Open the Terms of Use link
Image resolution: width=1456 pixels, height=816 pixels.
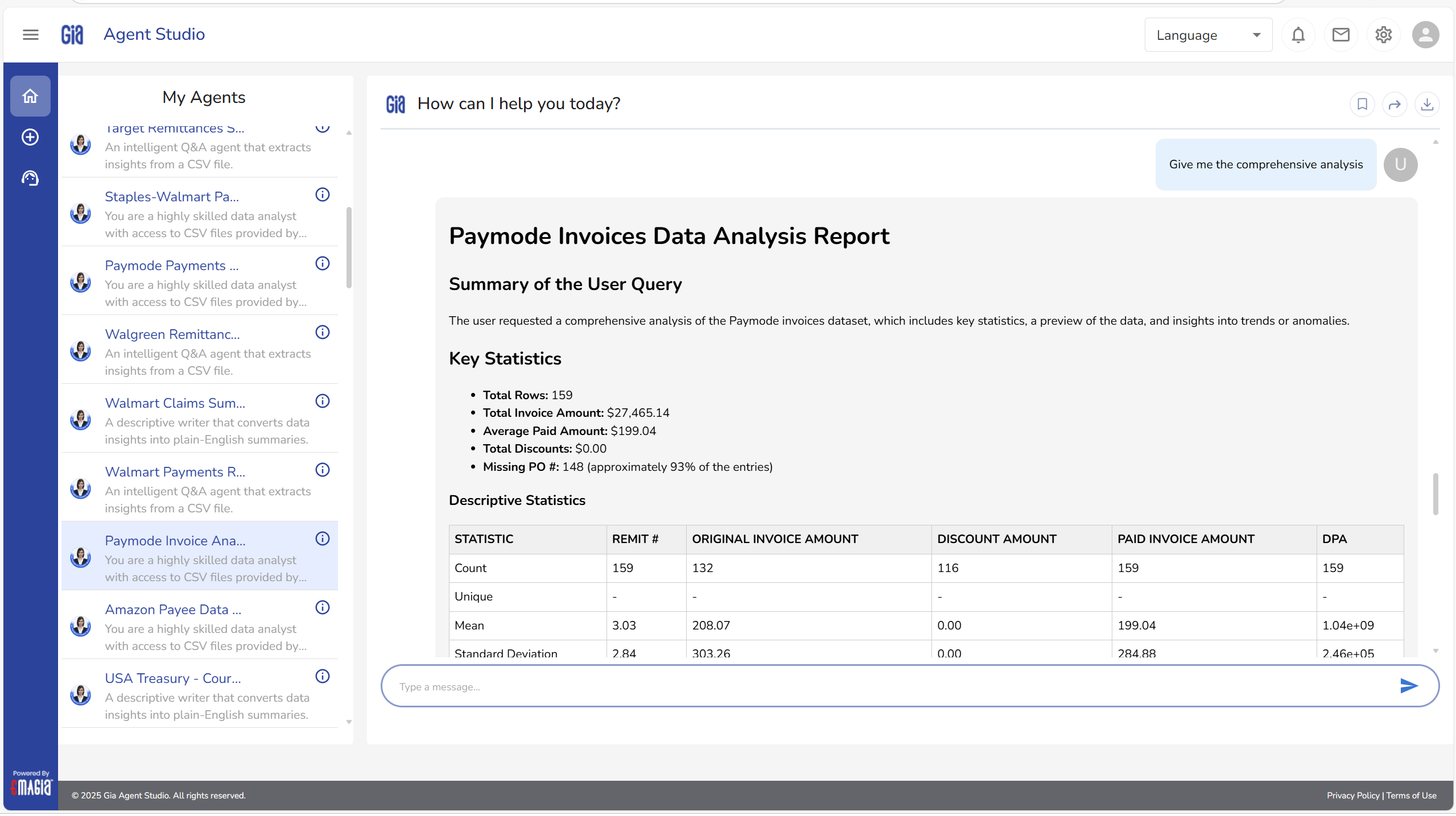[x=1411, y=796]
